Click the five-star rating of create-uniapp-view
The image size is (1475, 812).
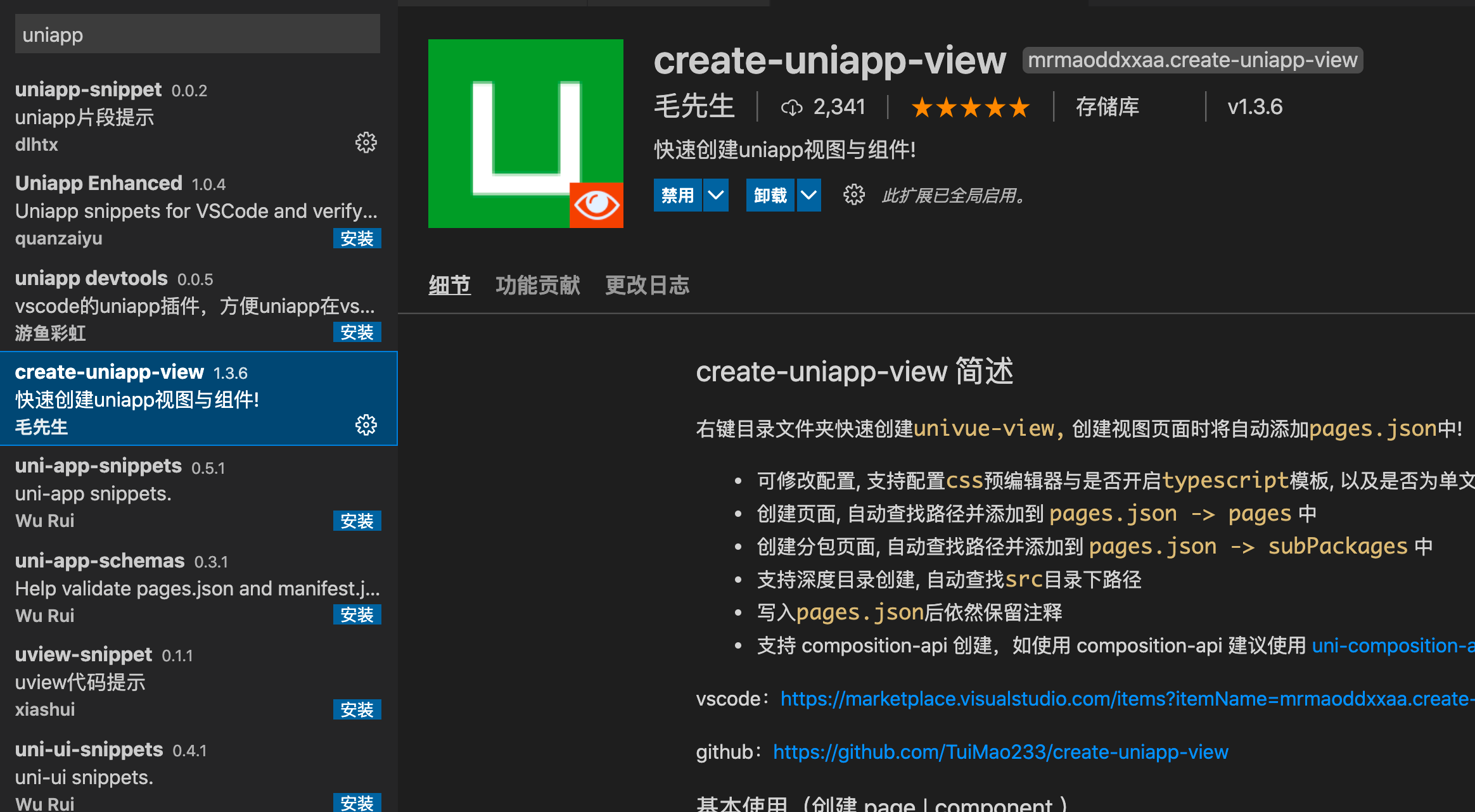(x=969, y=108)
